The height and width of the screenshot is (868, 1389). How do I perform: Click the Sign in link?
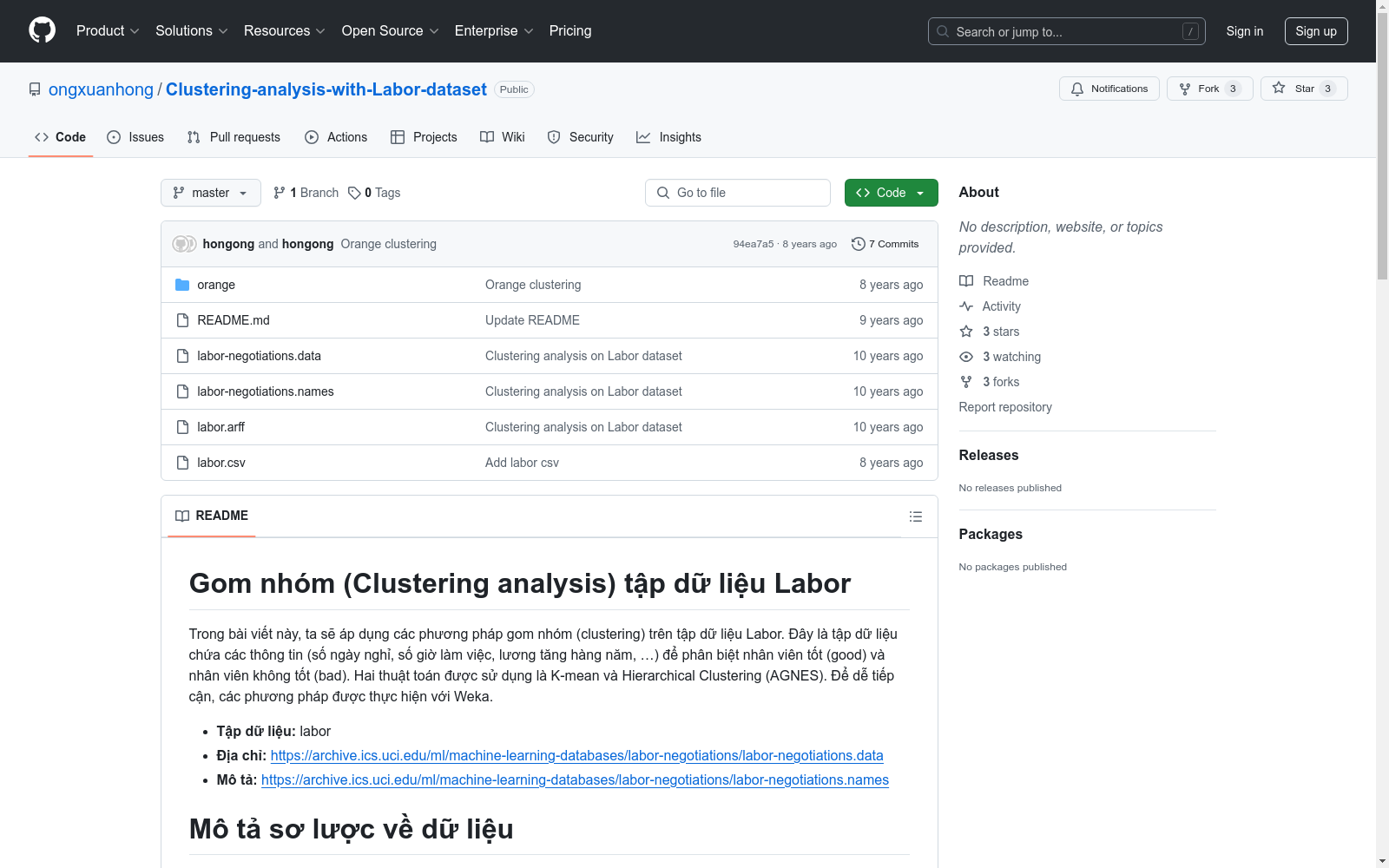click(x=1245, y=31)
